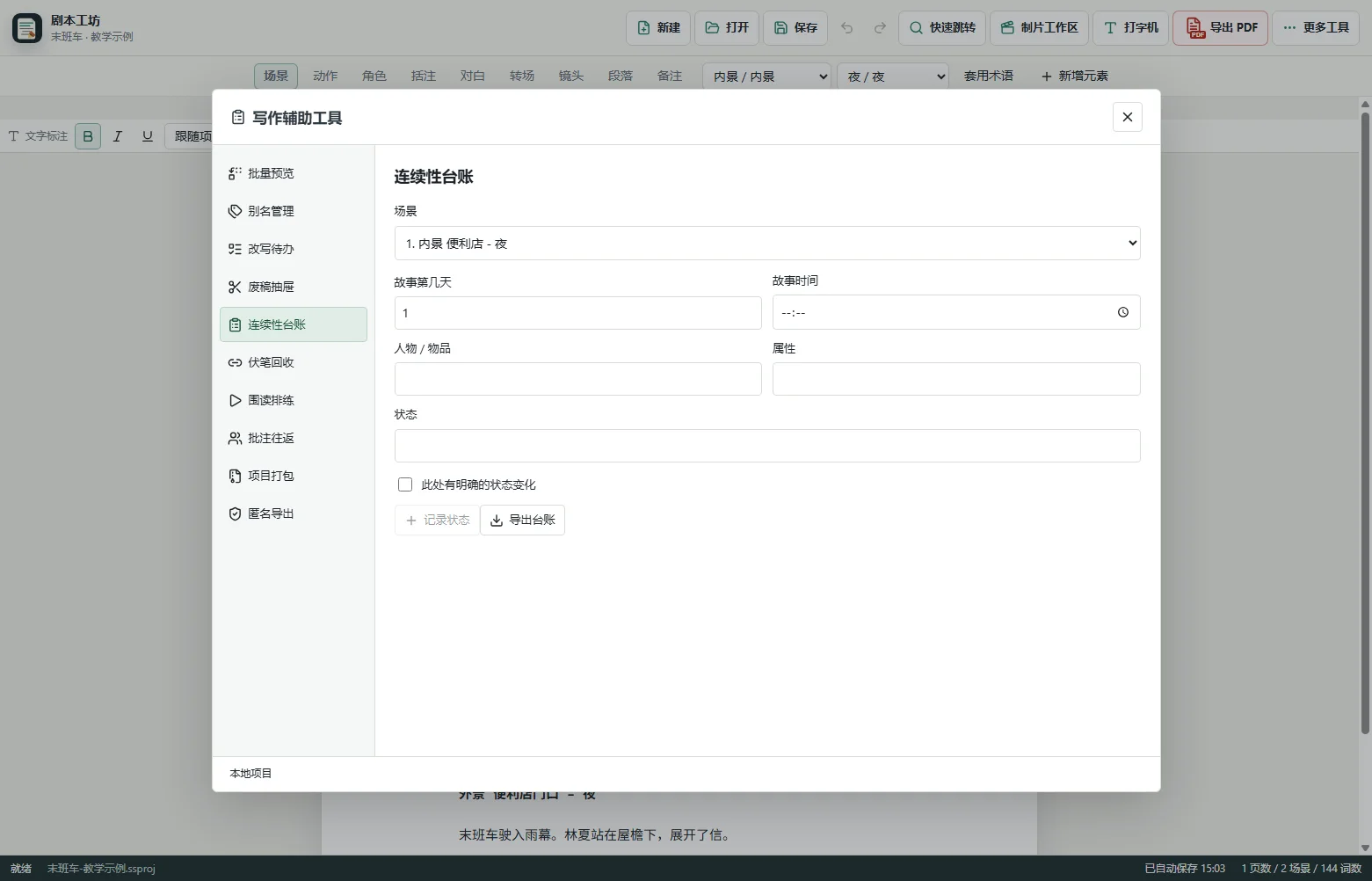Image resolution: width=1372 pixels, height=881 pixels.
Task: Select 伏笔回收 sidebar item
Action: click(293, 362)
